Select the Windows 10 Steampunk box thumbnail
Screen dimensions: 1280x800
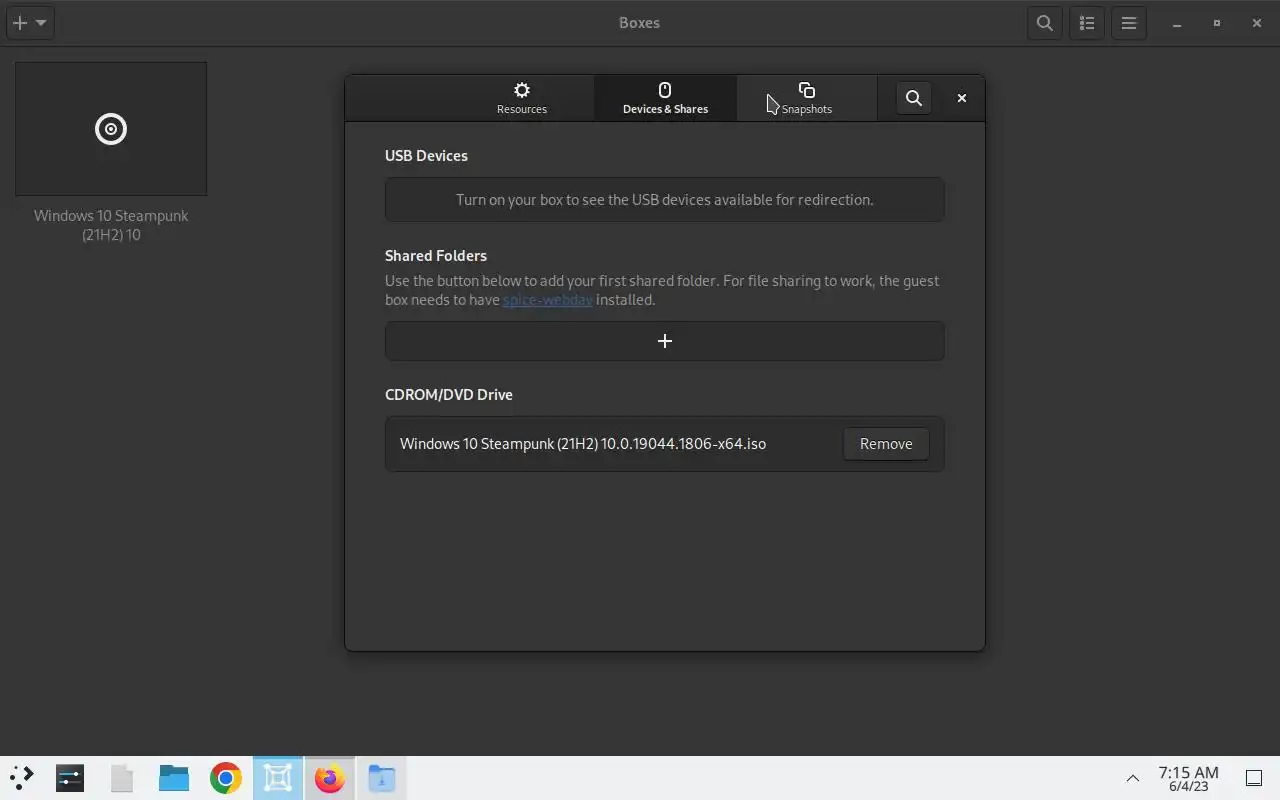pyautogui.click(x=111, y=129)
